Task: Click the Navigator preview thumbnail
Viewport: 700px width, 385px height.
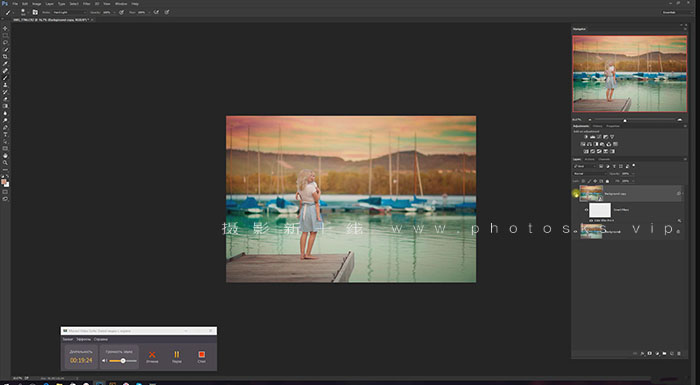Action: coord(630,74)
